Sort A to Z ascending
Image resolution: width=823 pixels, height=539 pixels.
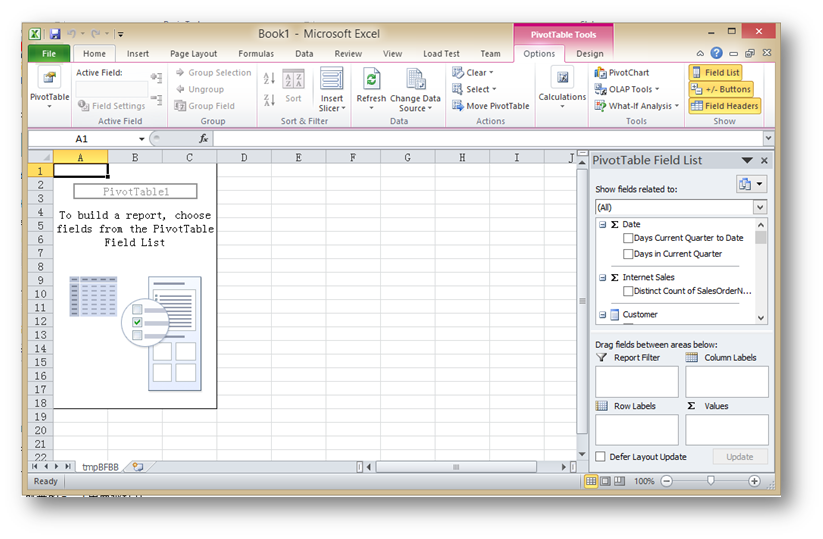[x=269, y=78]
